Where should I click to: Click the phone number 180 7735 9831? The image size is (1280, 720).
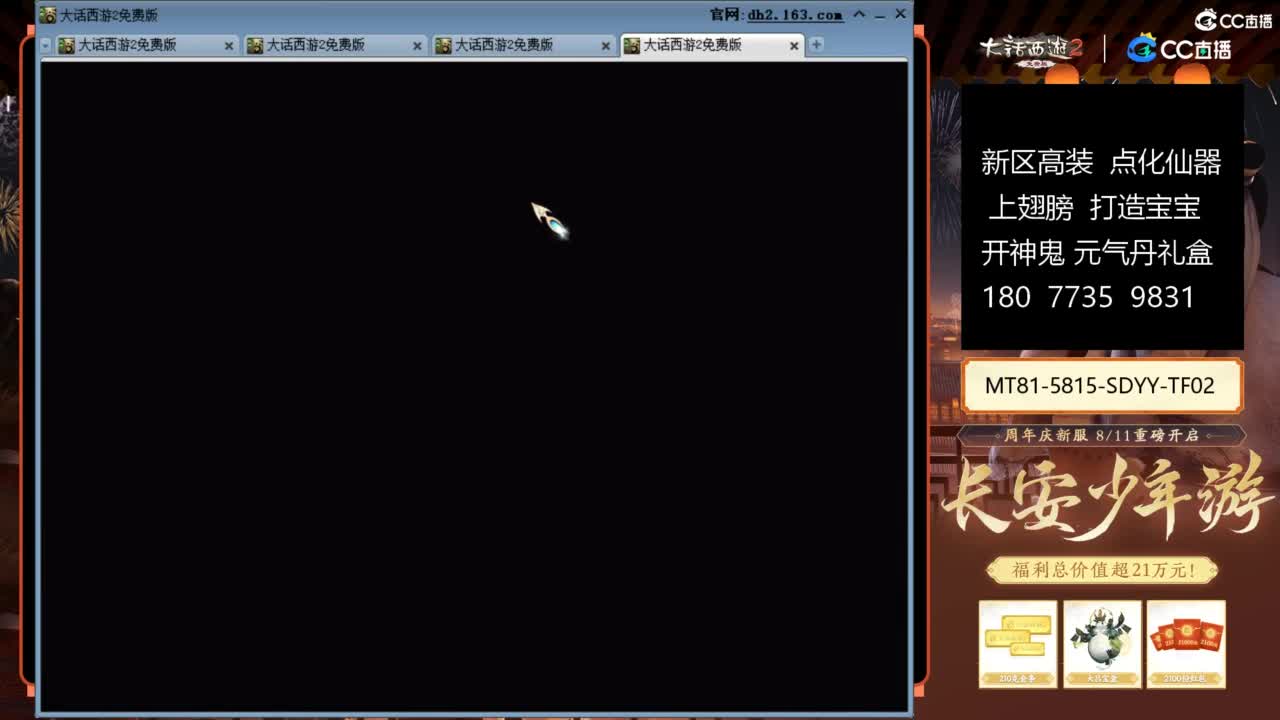pyautogui.click(x=1088, y=297)
